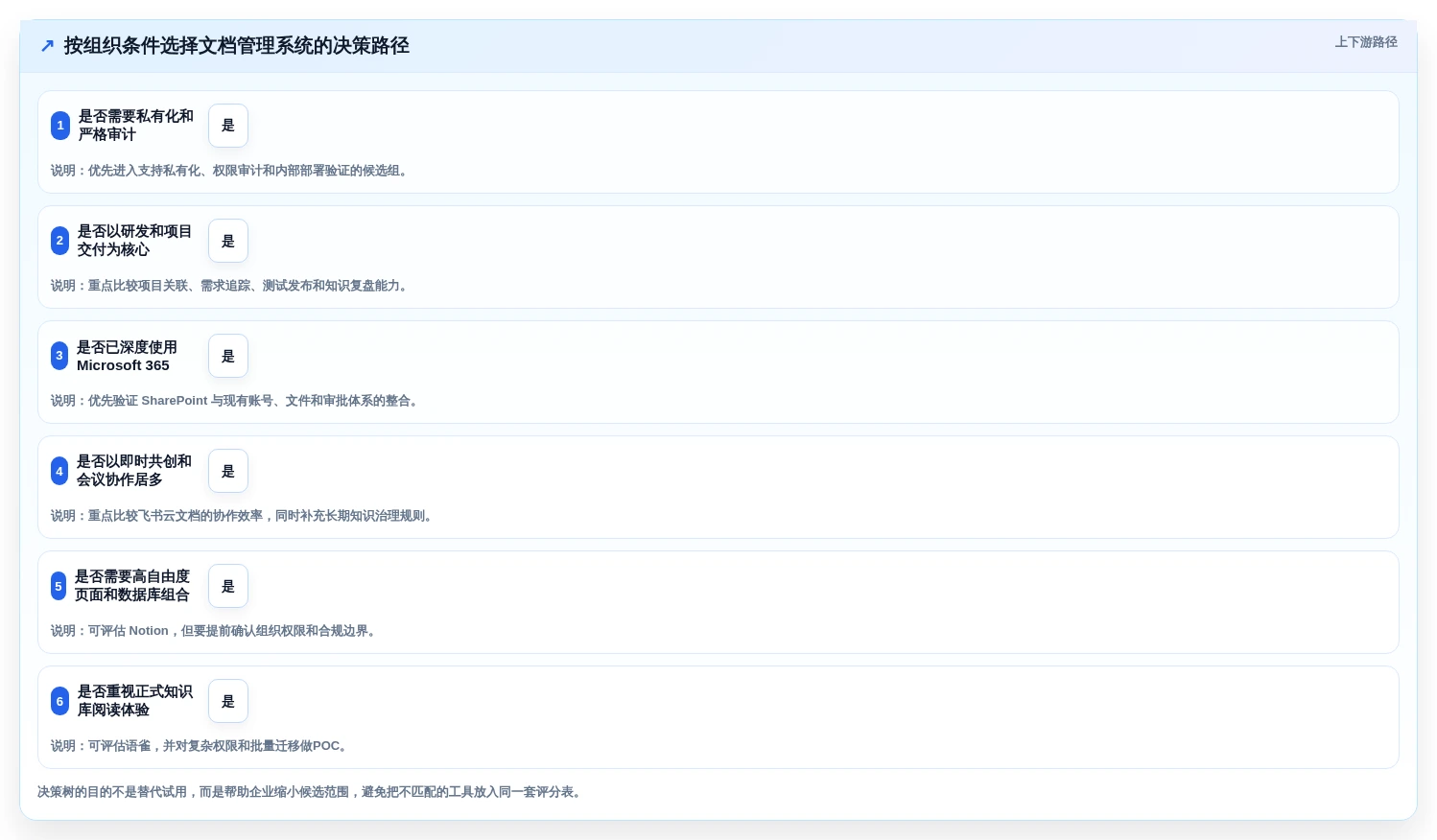
Task: Click step number 2 badge
Action: pos(59,241)
